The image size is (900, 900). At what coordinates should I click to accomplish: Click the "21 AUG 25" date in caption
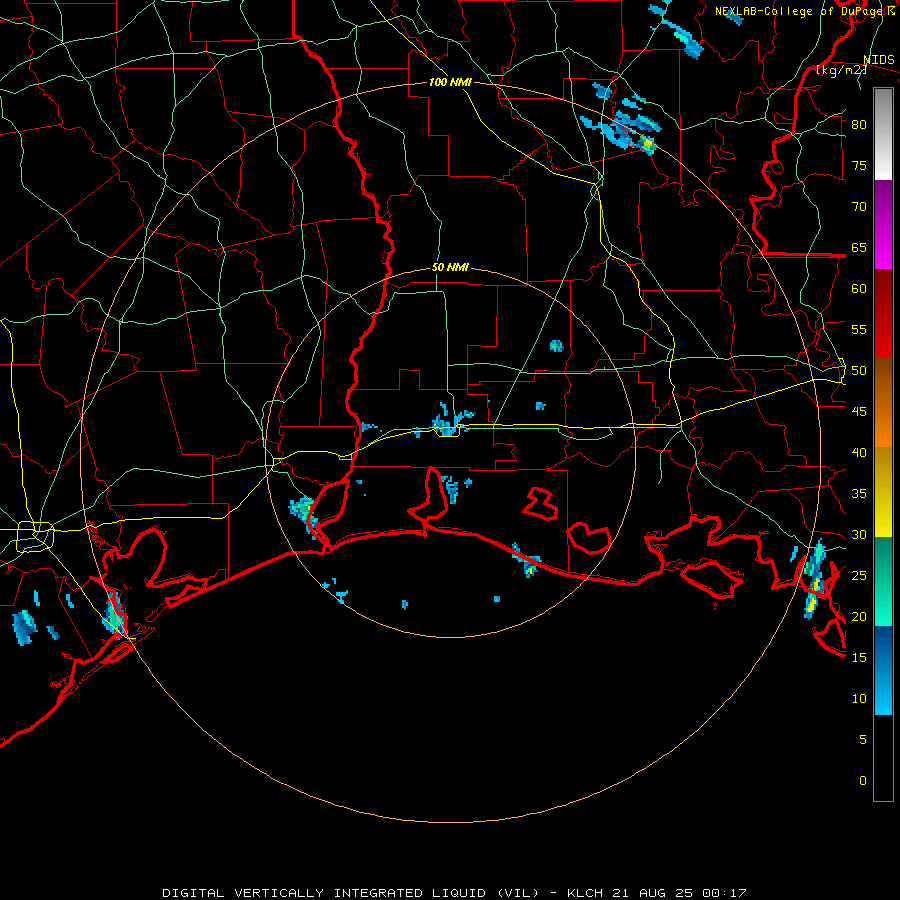[651, 893]
